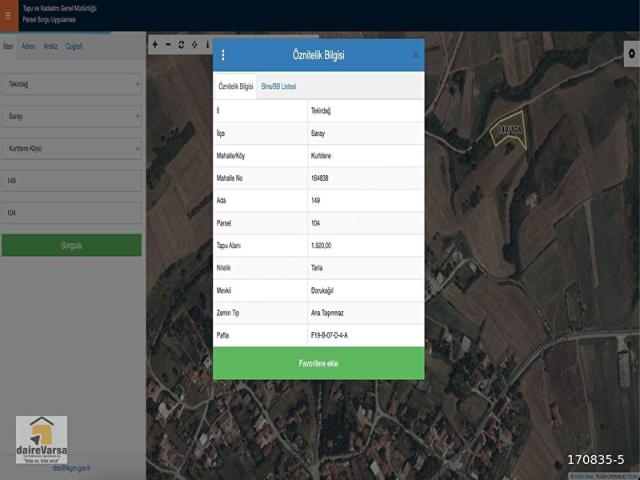Screen dimensions: 640x480
Task: Open the Kurtdere Köyü neighborhood dropdown
Action: coord(72,148)
